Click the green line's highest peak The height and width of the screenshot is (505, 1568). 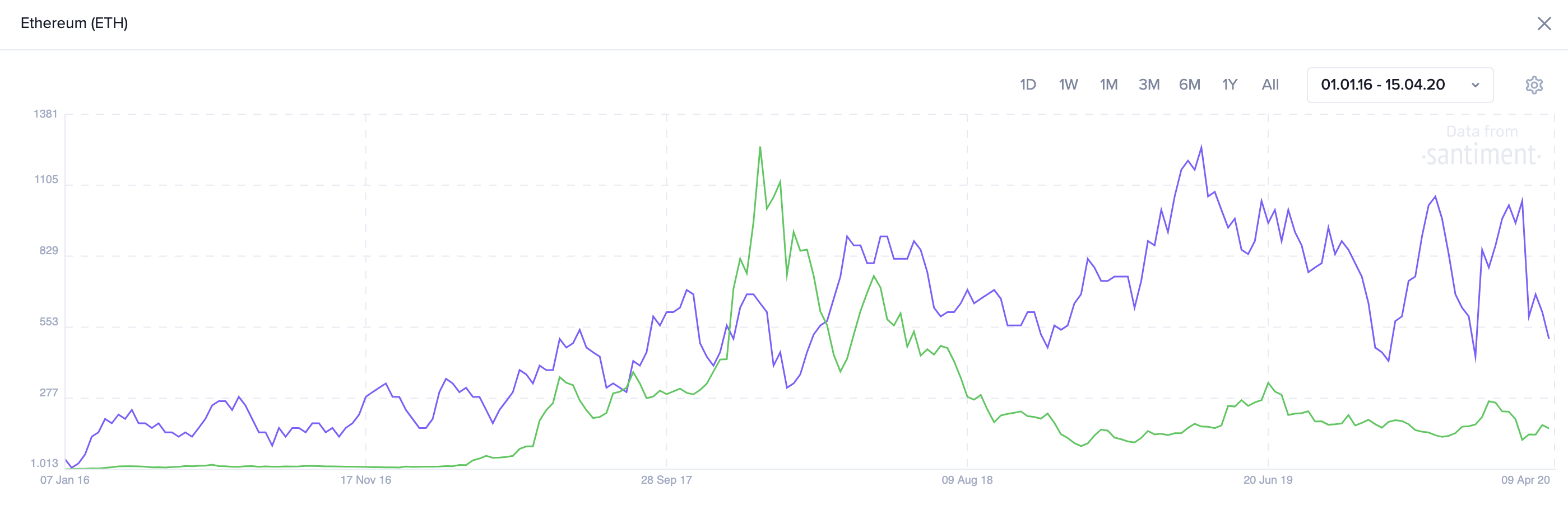click(760, 147)
